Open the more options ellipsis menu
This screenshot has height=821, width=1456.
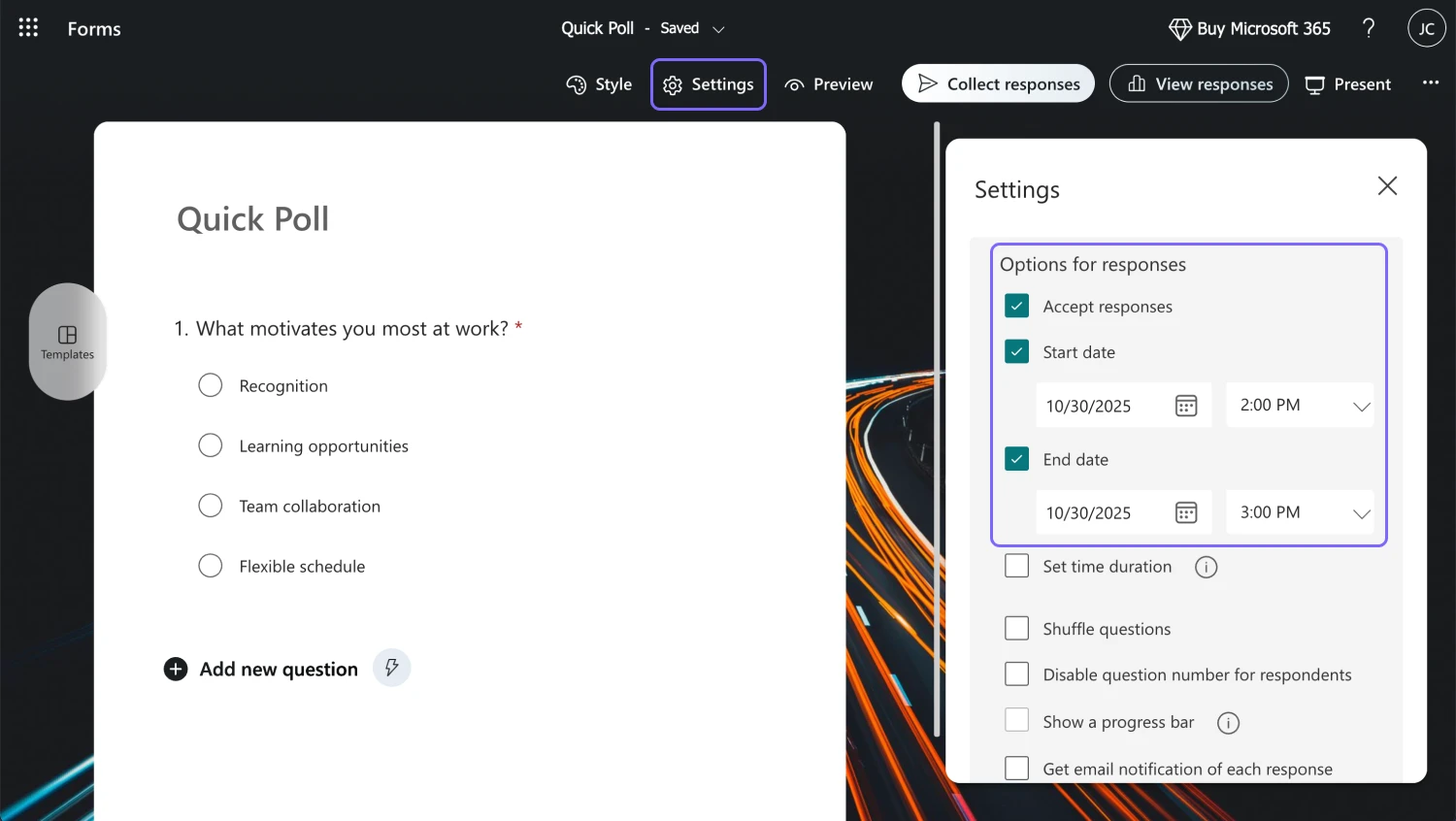tap(1431, 83)
